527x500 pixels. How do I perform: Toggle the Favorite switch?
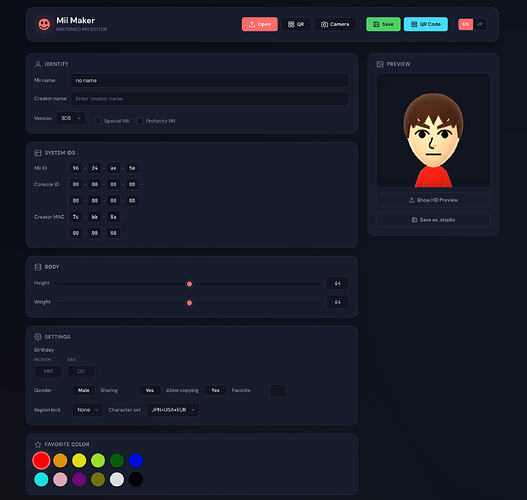[278, 390]
